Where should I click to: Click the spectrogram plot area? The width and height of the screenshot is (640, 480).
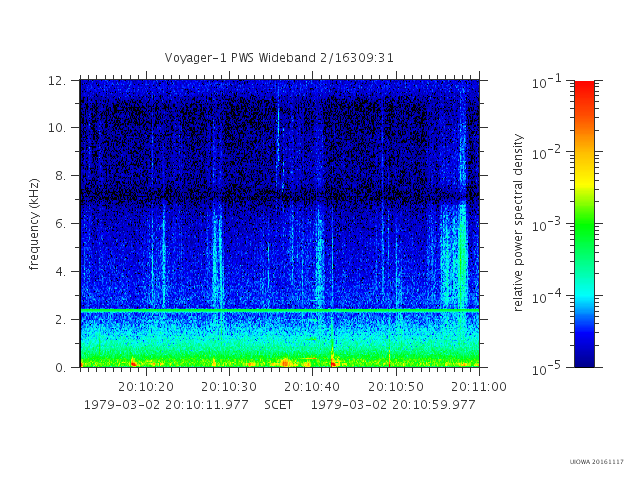(x=280, y=224)
